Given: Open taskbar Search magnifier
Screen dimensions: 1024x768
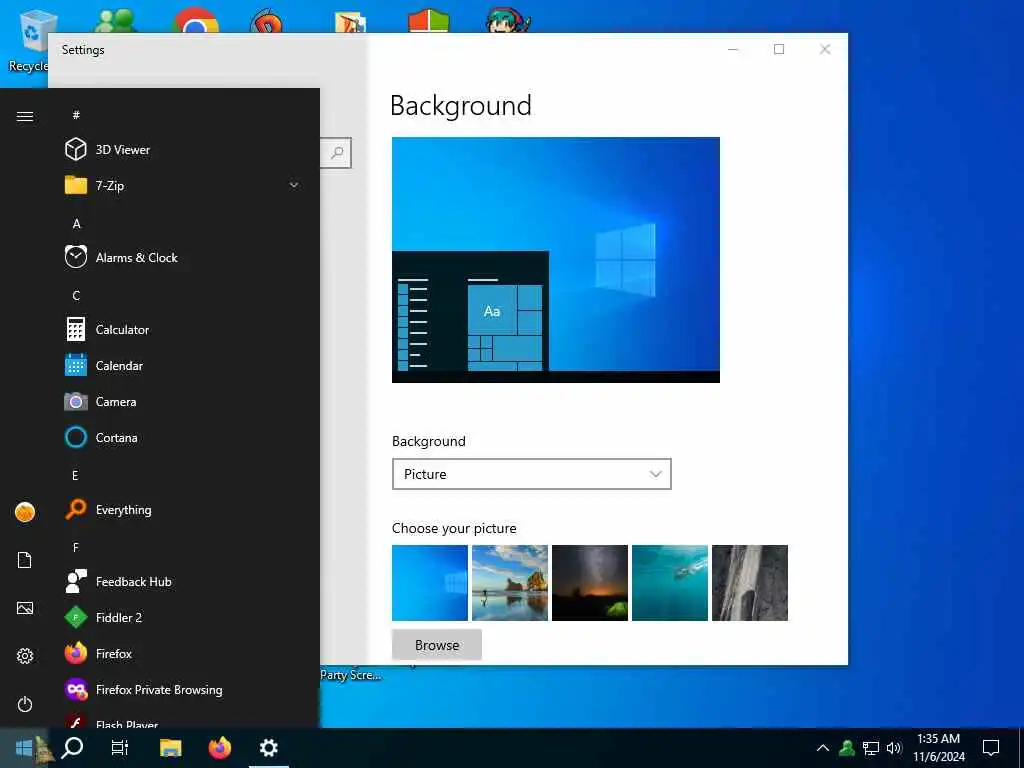Looking at the screenshot, I should pyautogui.click(x=72, y=747).
